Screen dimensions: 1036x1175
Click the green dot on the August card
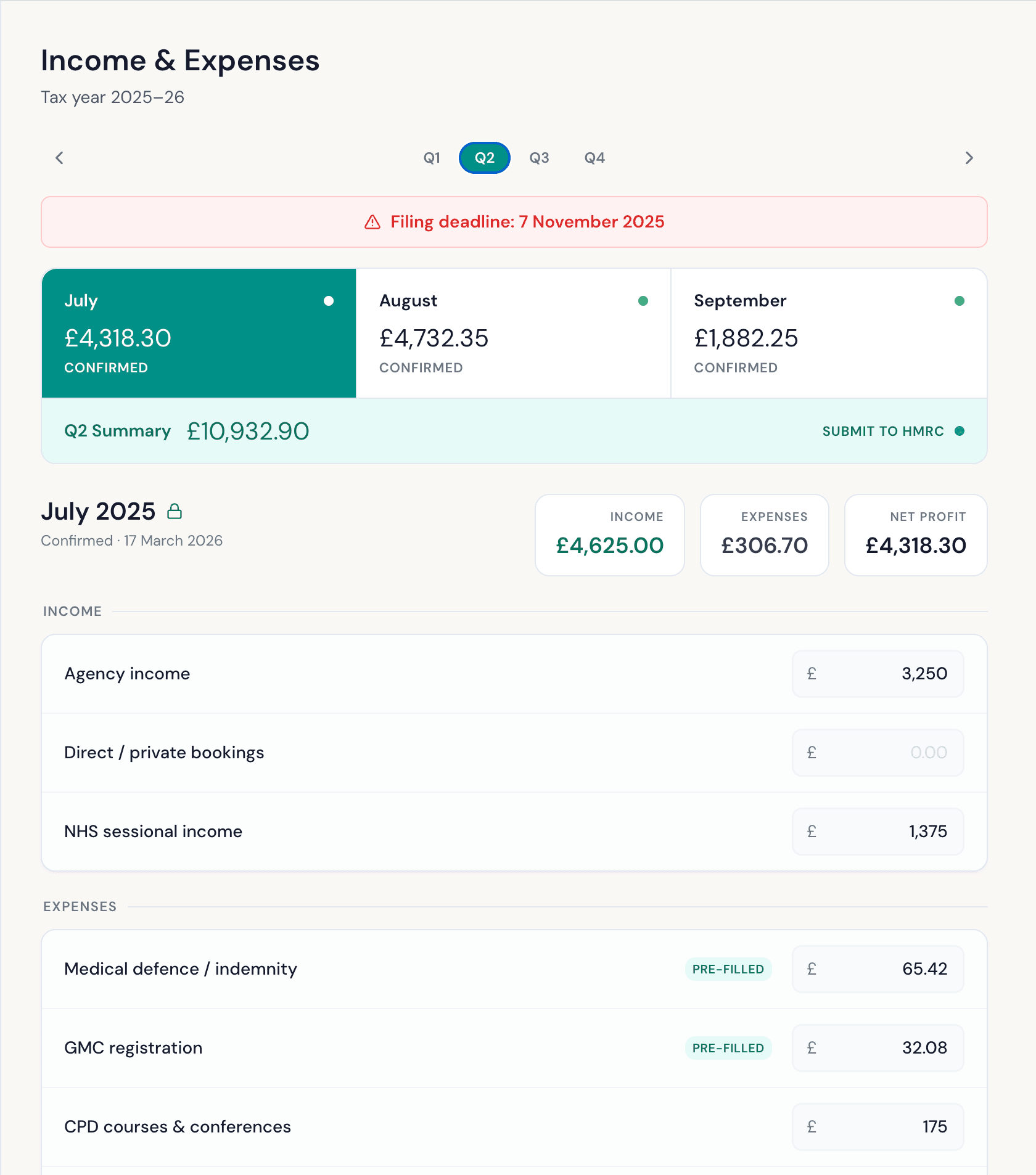pos(643,301)
